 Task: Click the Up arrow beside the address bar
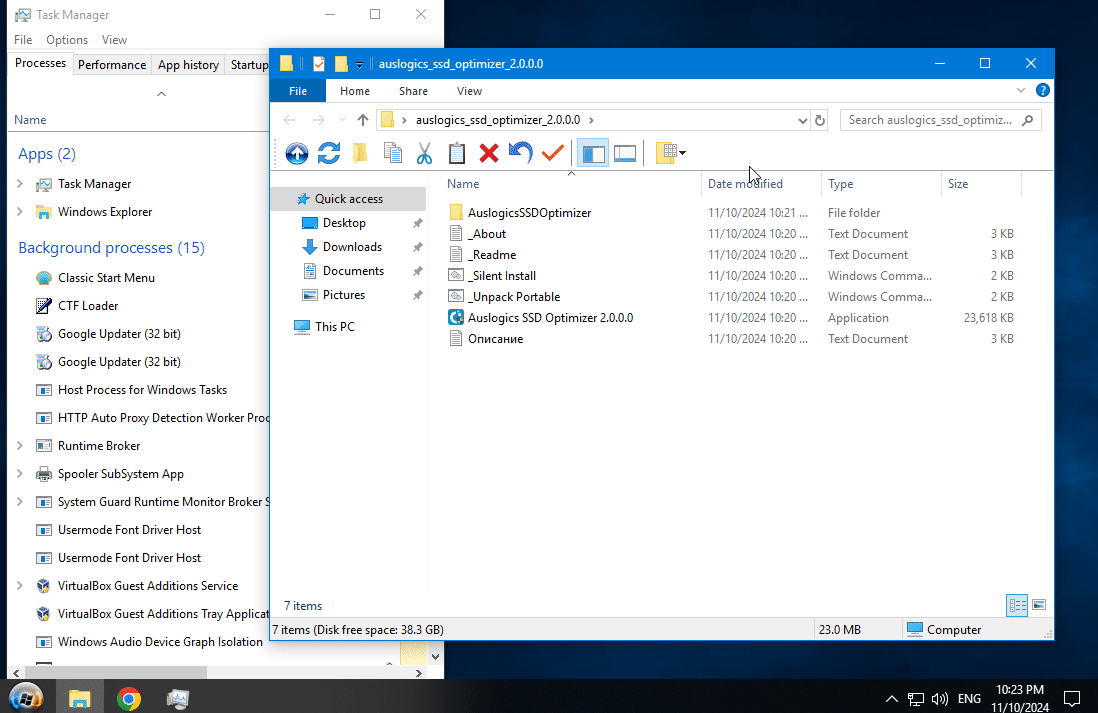(363, 120)
